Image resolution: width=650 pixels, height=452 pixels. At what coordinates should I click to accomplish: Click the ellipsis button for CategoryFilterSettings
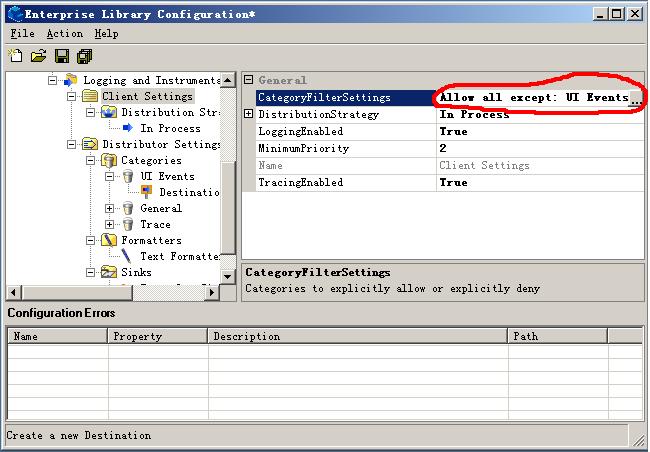pyautogui.click(x=635, y=98)
